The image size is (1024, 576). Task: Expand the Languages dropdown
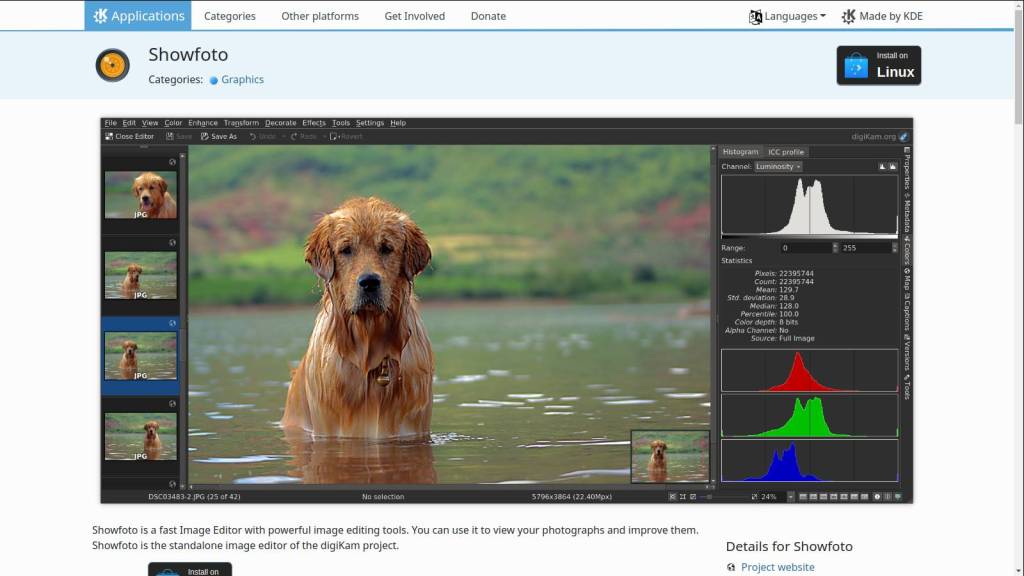tap(787, 16)
